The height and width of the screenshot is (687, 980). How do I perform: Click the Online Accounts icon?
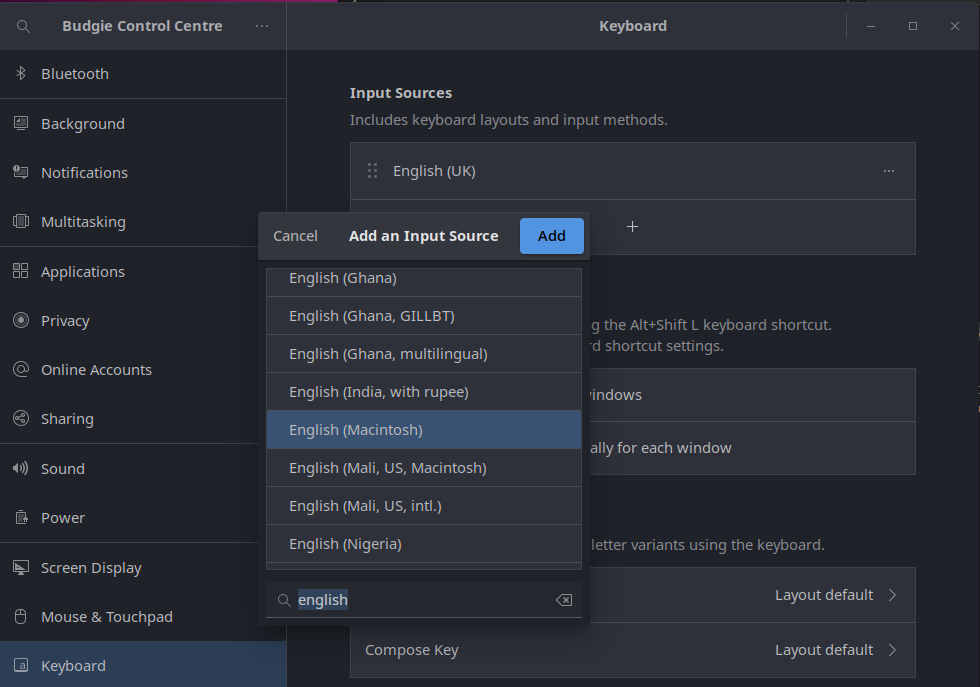point(20,369)
